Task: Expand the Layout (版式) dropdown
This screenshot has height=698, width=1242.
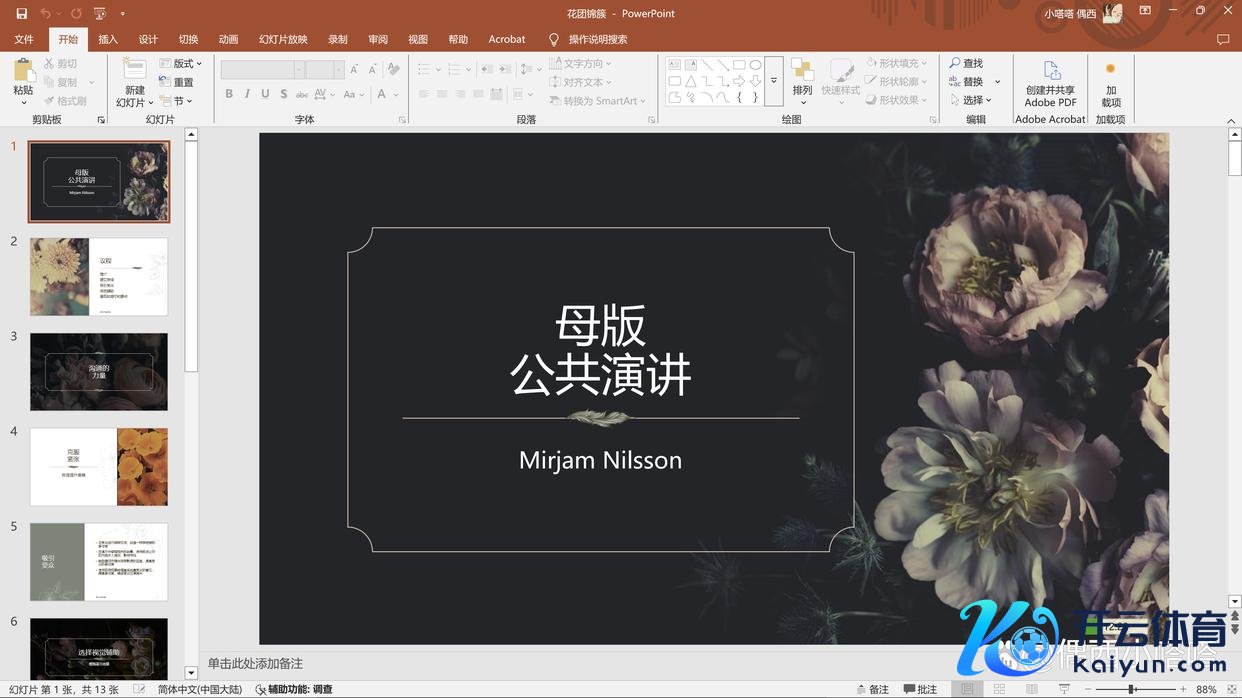Action: 181,63
